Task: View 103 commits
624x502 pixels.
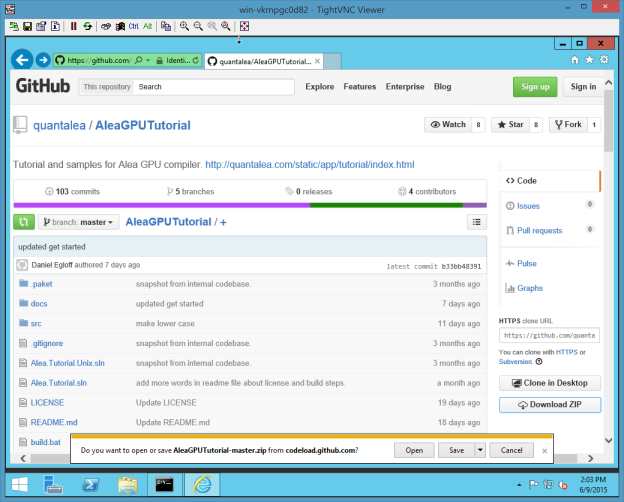Action: pos(72,191)
